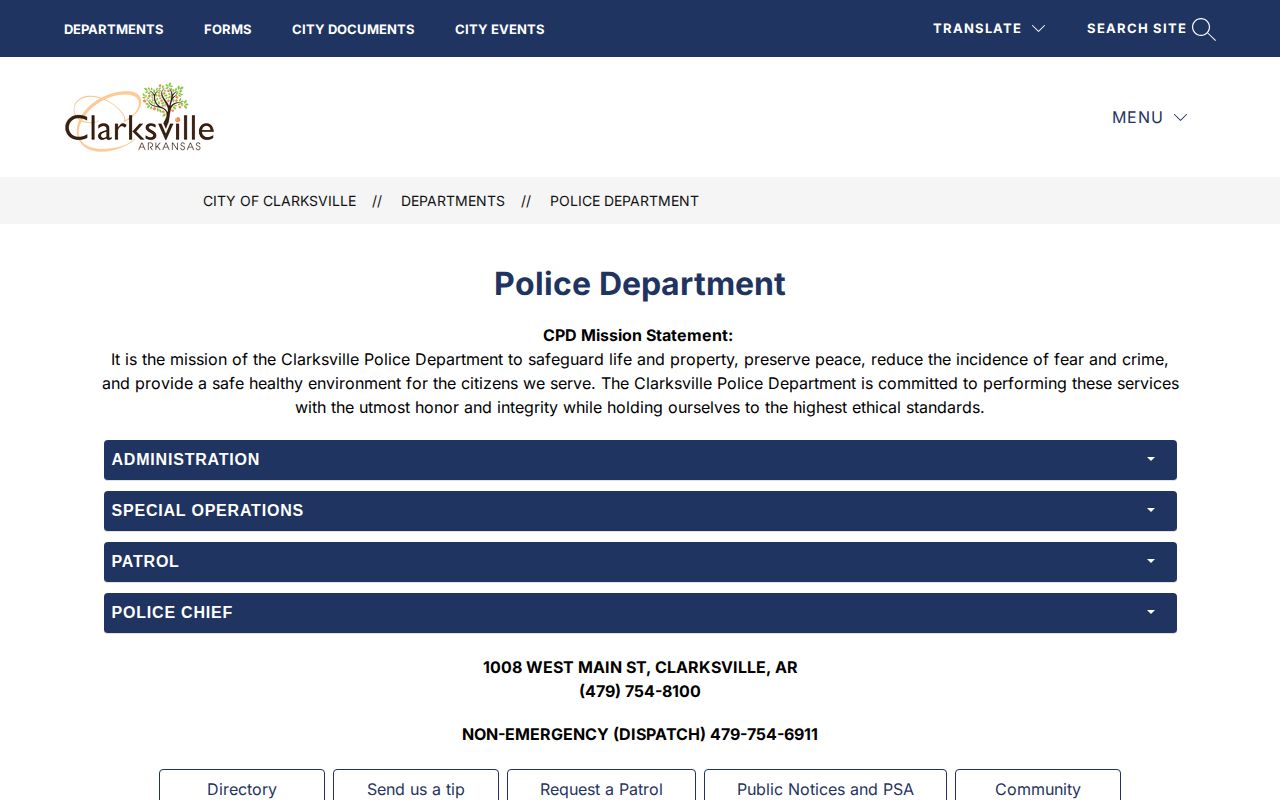
Task: Expand the Patrol accordion section
Action: pos(640,562)
